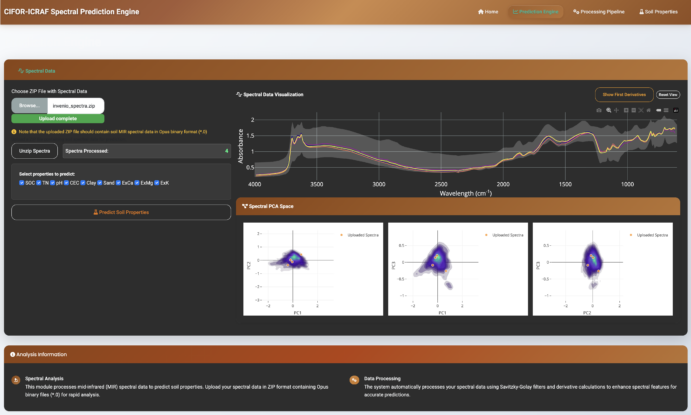Screen dimensions: 691x415
Task: Open the Soil Properties nav item
Action: tap(658, 12)
